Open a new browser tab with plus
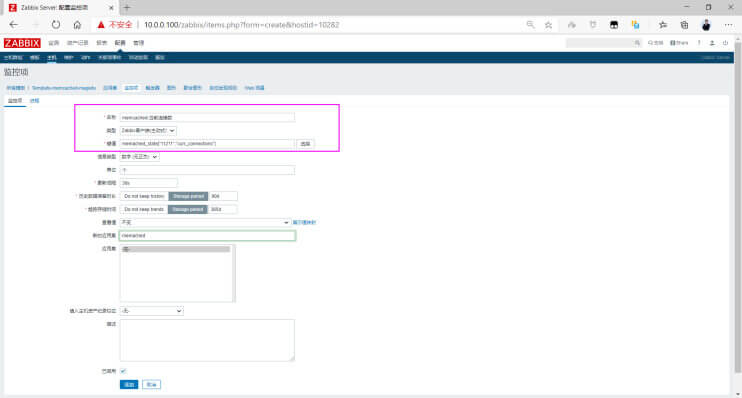This screenshot has width=742, height=398. (x=127, y=8)
